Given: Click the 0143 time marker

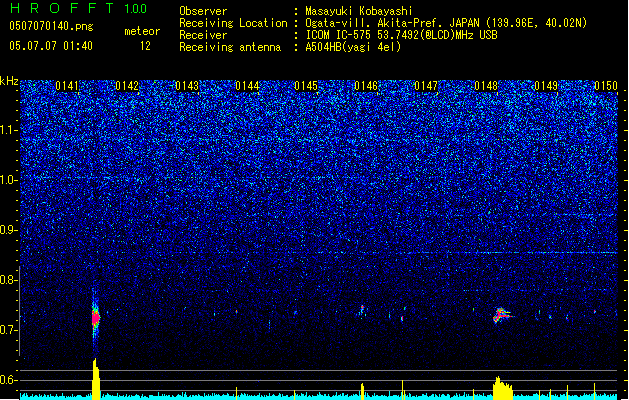Looking at the screenshot, I should pos(187,86).
